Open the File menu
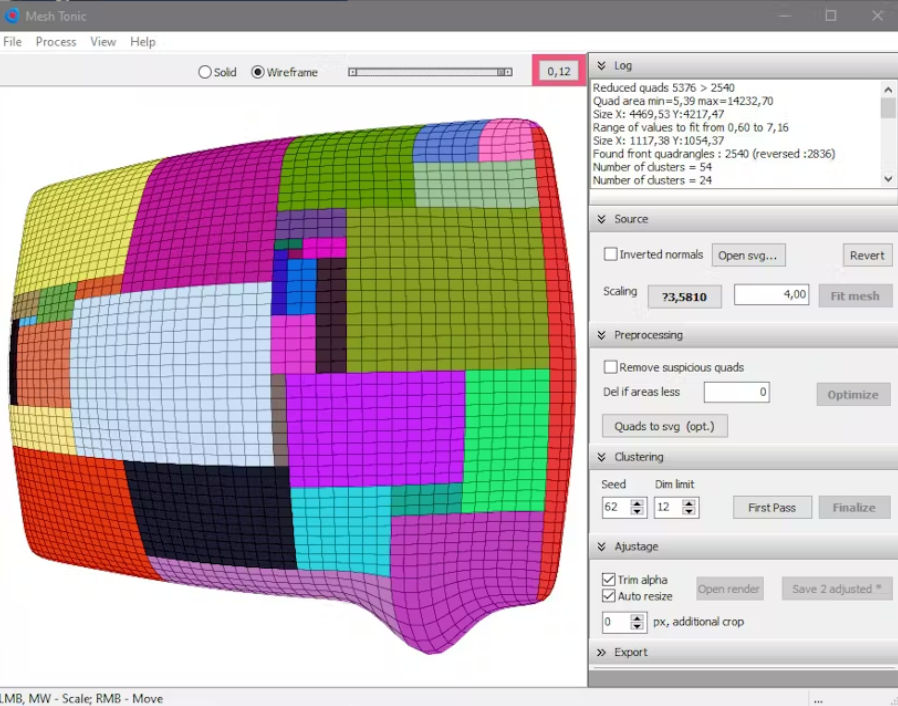898x706 pixels. [12, 42]
